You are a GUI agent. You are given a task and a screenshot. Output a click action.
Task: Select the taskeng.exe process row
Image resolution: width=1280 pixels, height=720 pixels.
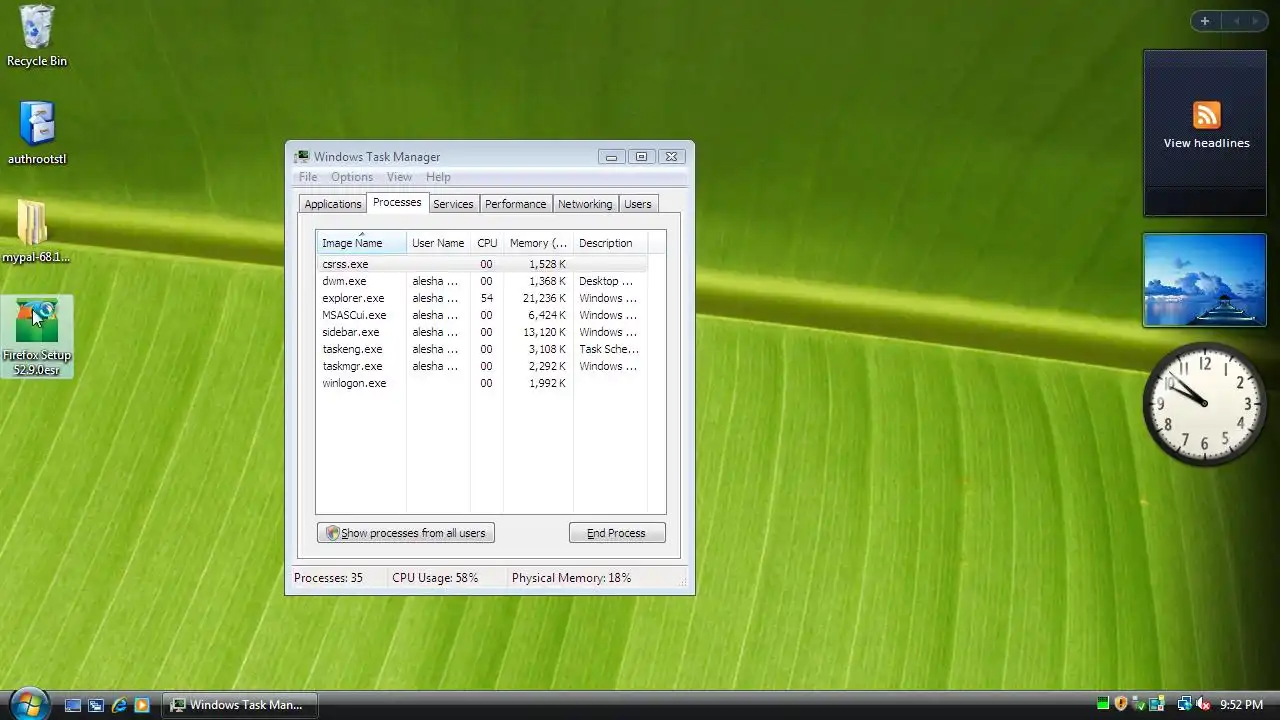(482, 349)
